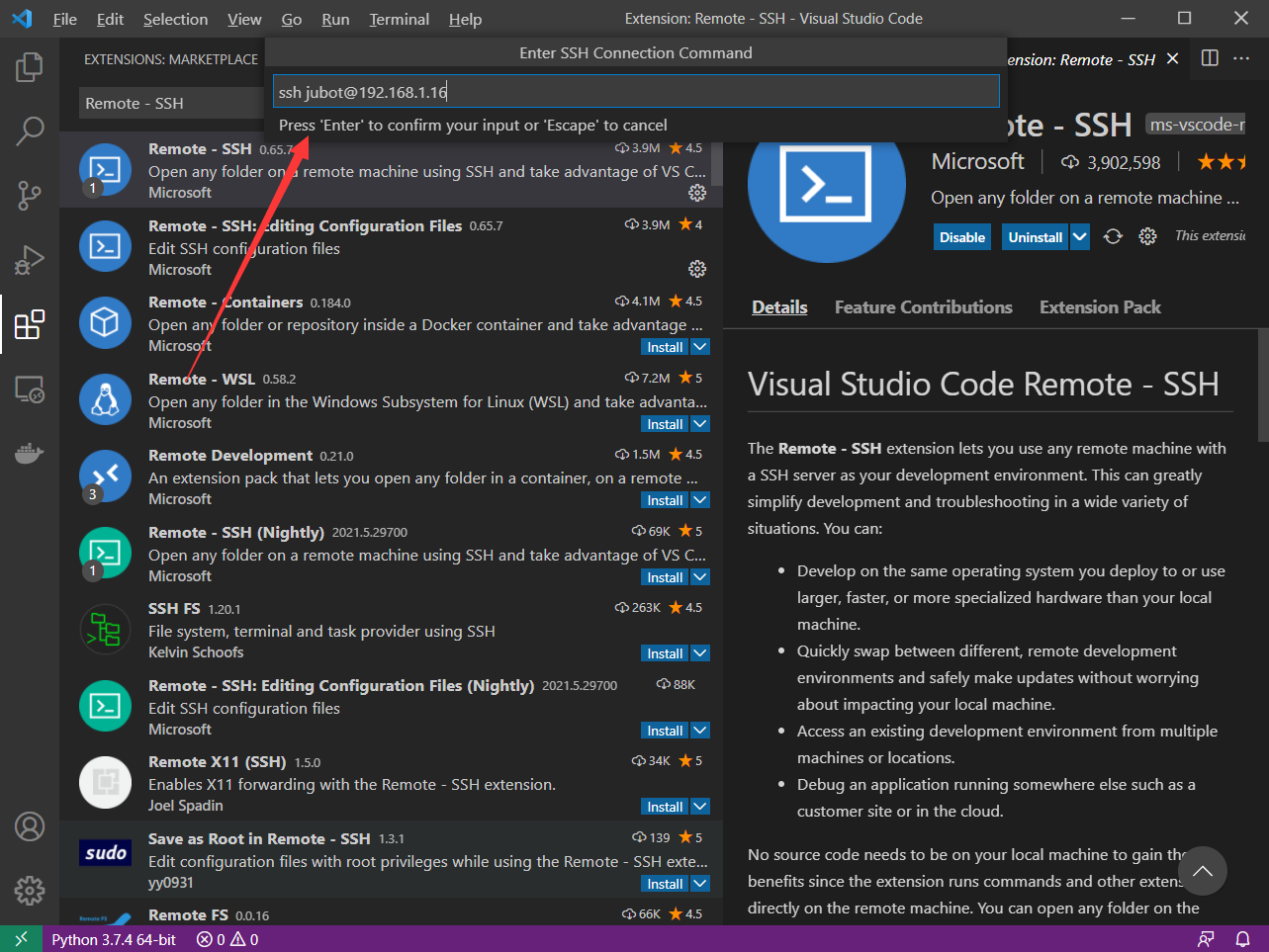
Task: Open the Docker view in the activity bar
Action: coord(30,454)
